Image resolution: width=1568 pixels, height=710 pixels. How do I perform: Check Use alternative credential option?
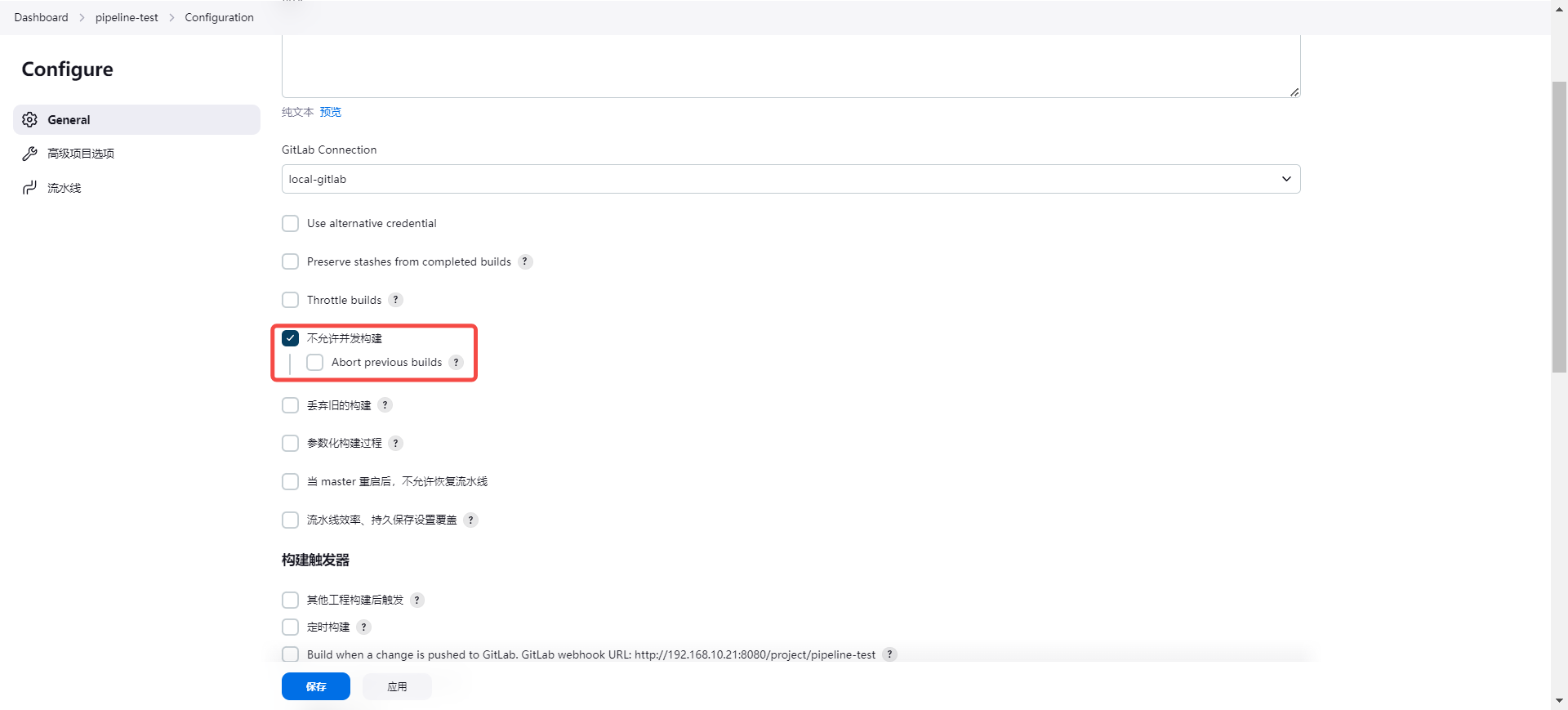290,223
